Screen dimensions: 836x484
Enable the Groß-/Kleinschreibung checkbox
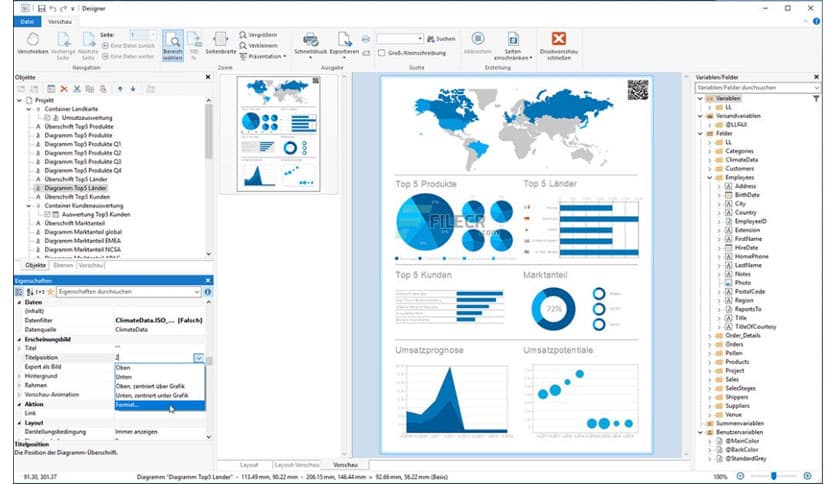coord(381,53)
